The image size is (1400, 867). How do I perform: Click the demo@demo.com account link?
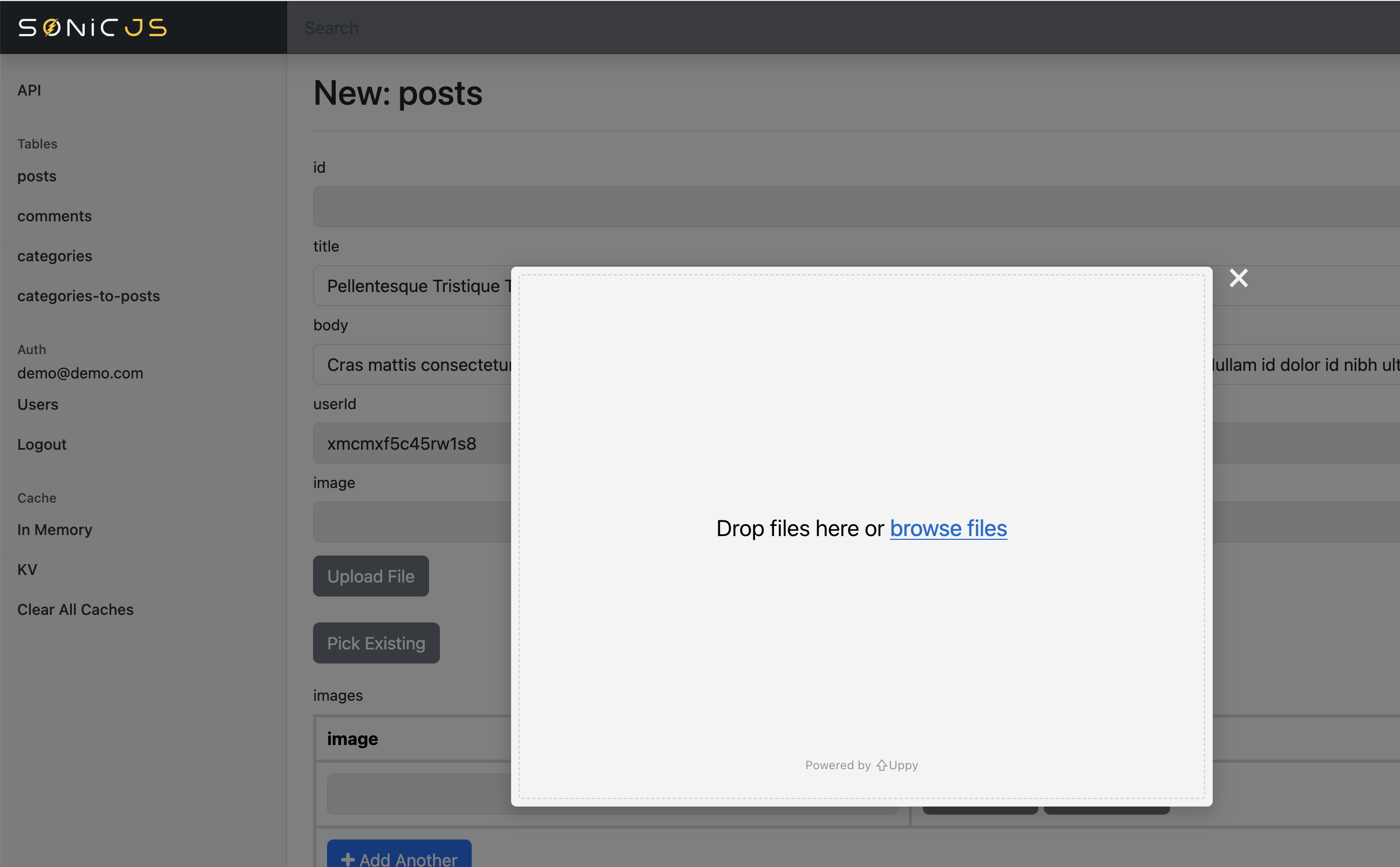[80, 372]
